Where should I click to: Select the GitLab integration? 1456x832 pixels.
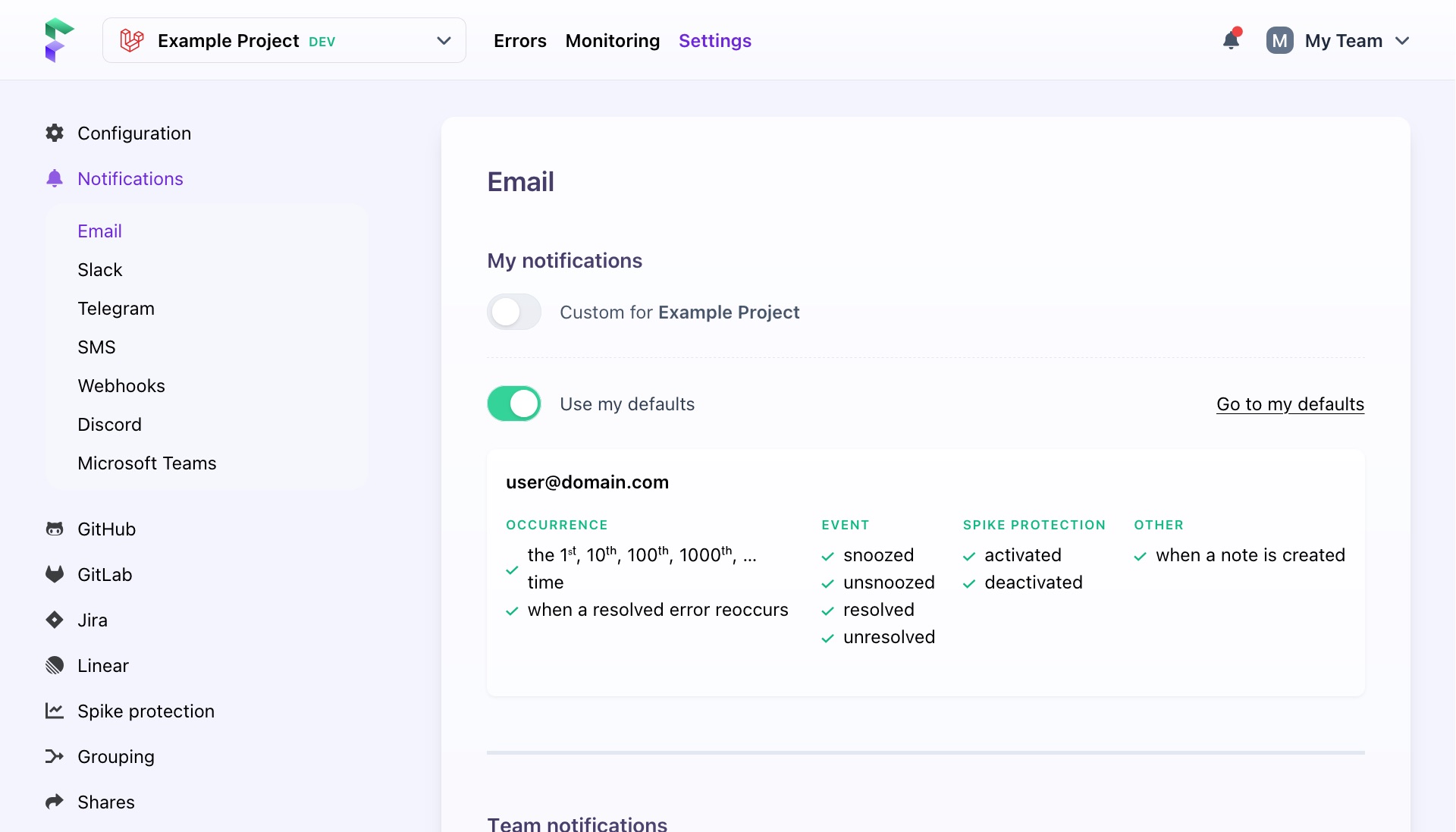tap(105, 574)
